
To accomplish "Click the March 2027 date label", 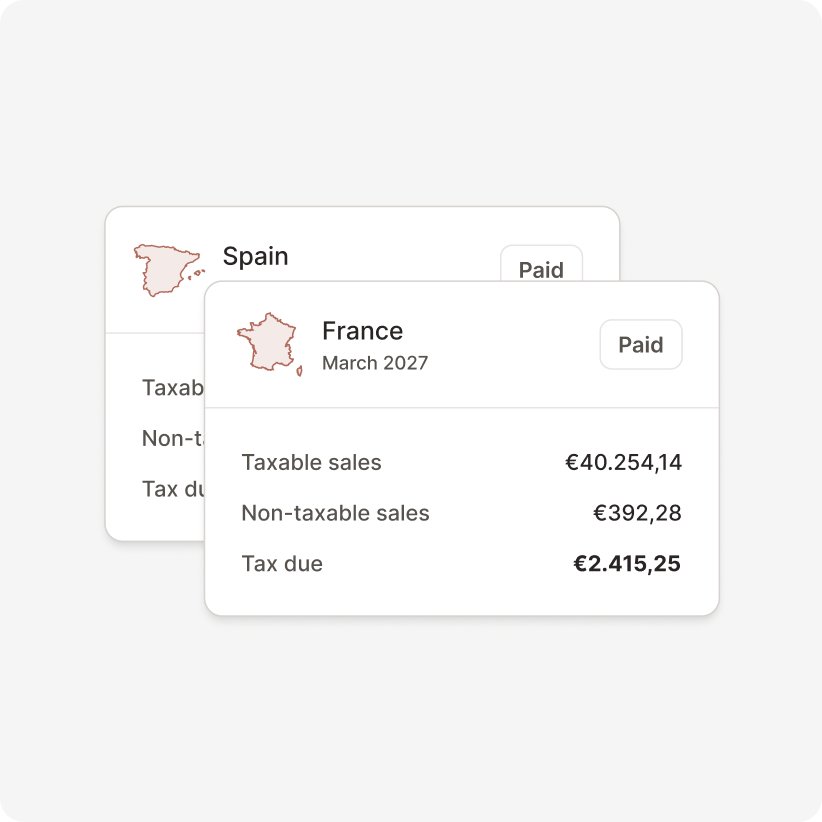I will point(374,363).
